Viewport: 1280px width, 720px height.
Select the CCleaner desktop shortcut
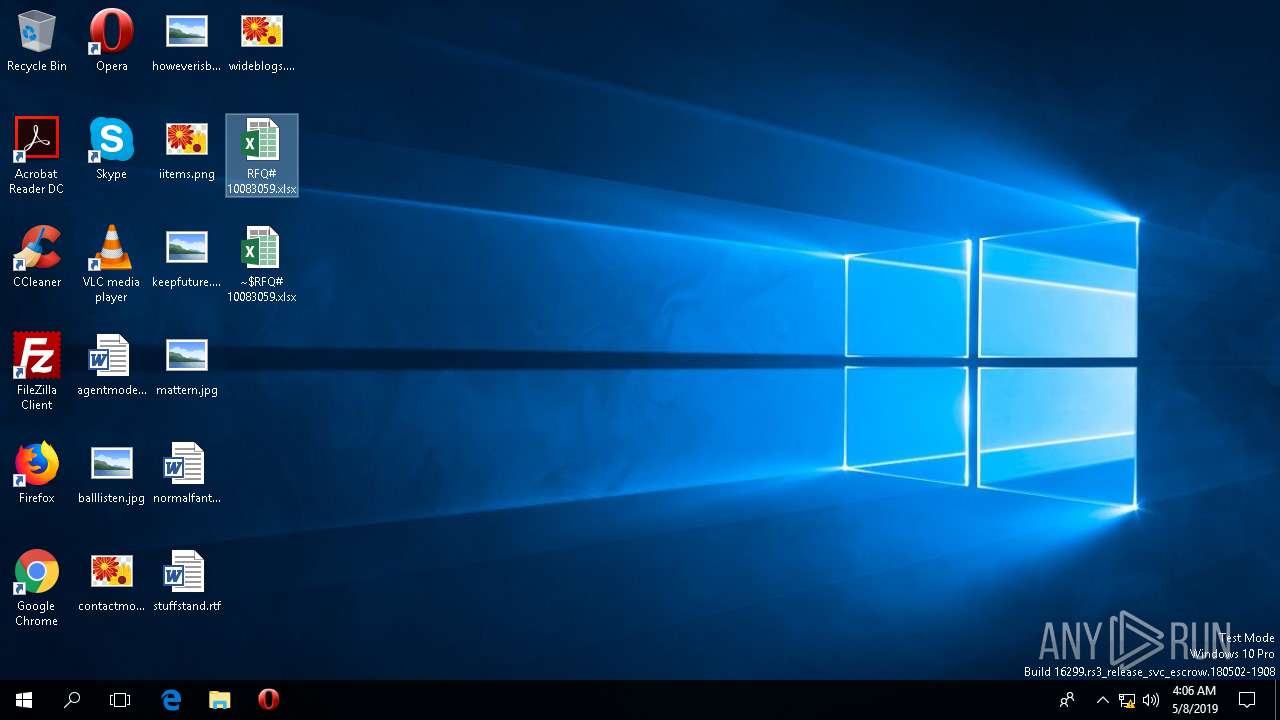37,257
